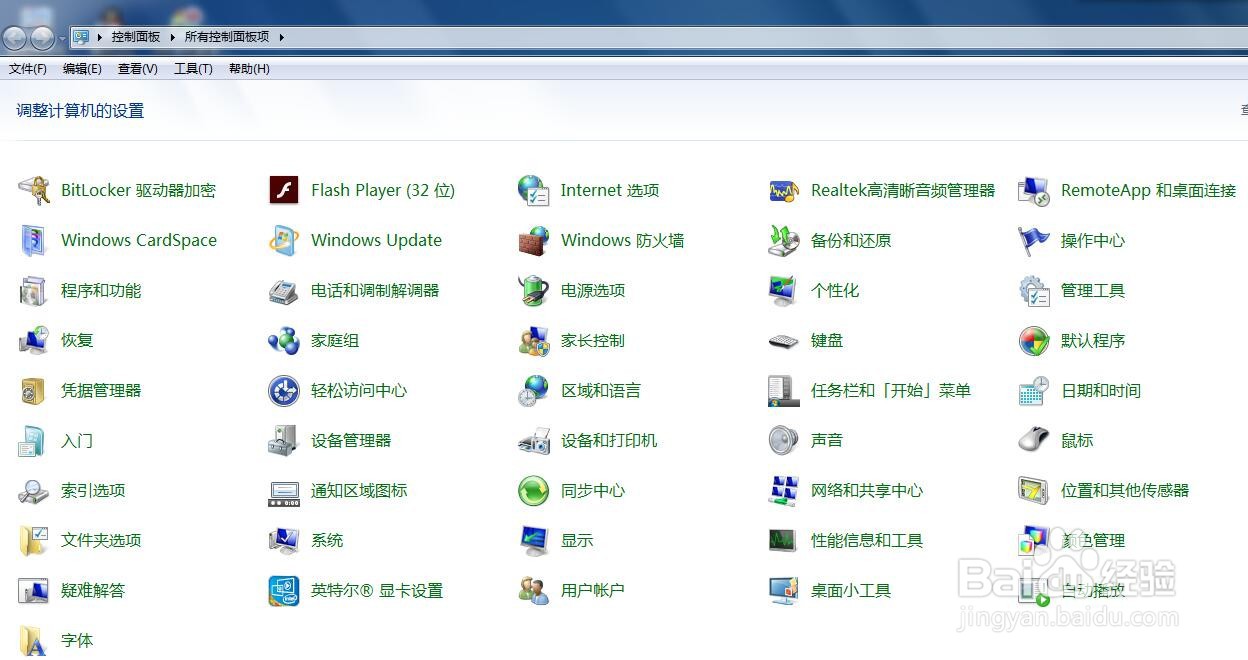The image size is (1248, 660).
Task: Click the back navigation arrow button
Action: coord(15,38)
